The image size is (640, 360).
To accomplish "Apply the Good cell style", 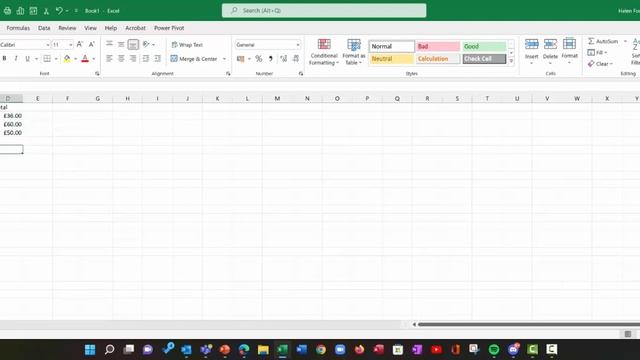I will click(484, 46).
